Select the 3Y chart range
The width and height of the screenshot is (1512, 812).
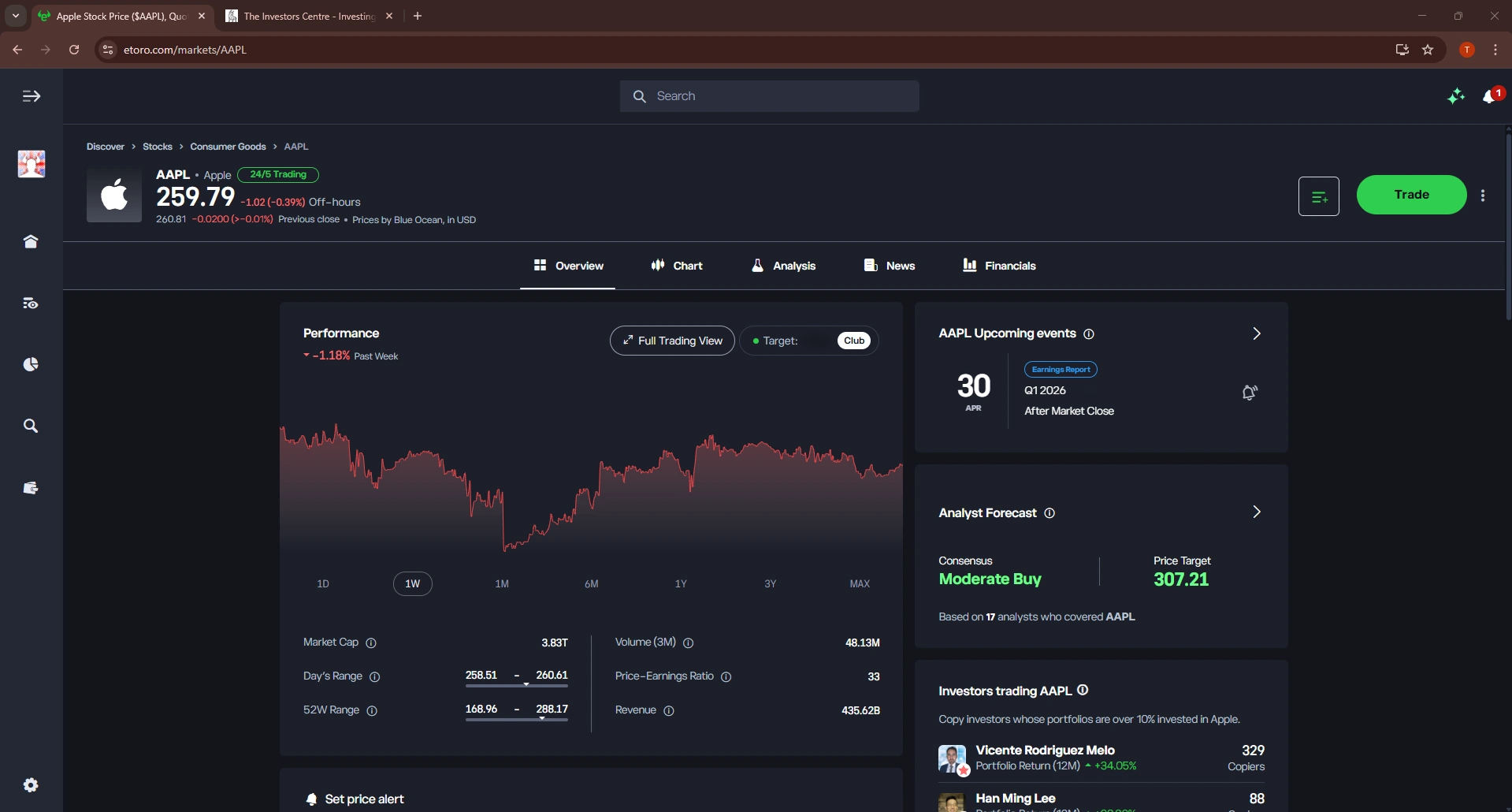pyautogui.click(x=771, y=584)
